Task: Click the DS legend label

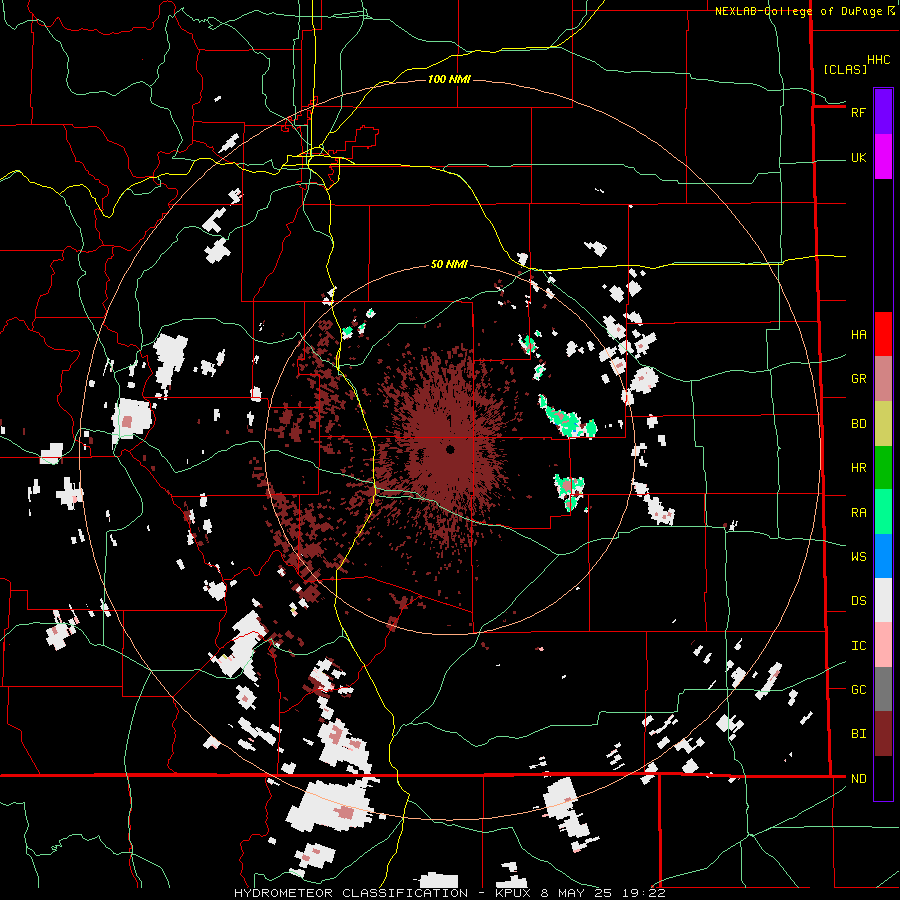Action: tap(858, 601)
